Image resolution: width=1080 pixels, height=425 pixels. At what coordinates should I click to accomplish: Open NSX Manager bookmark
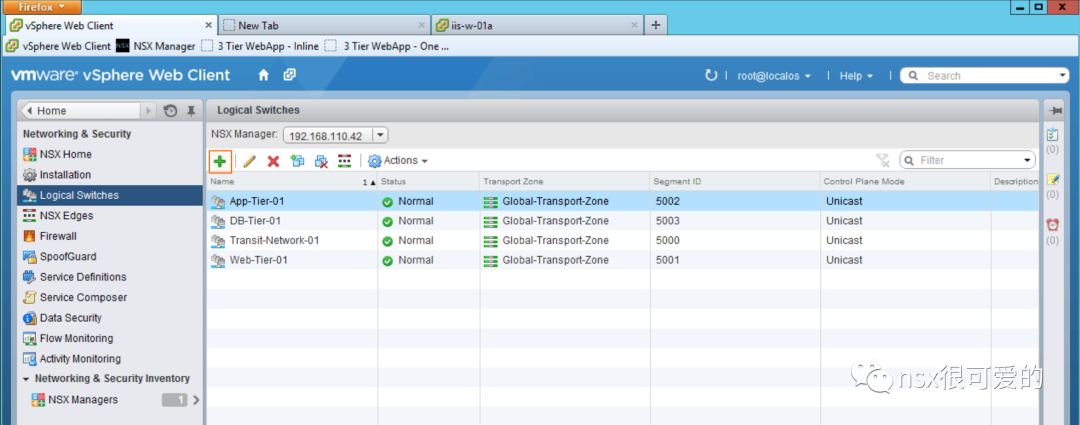156,46
